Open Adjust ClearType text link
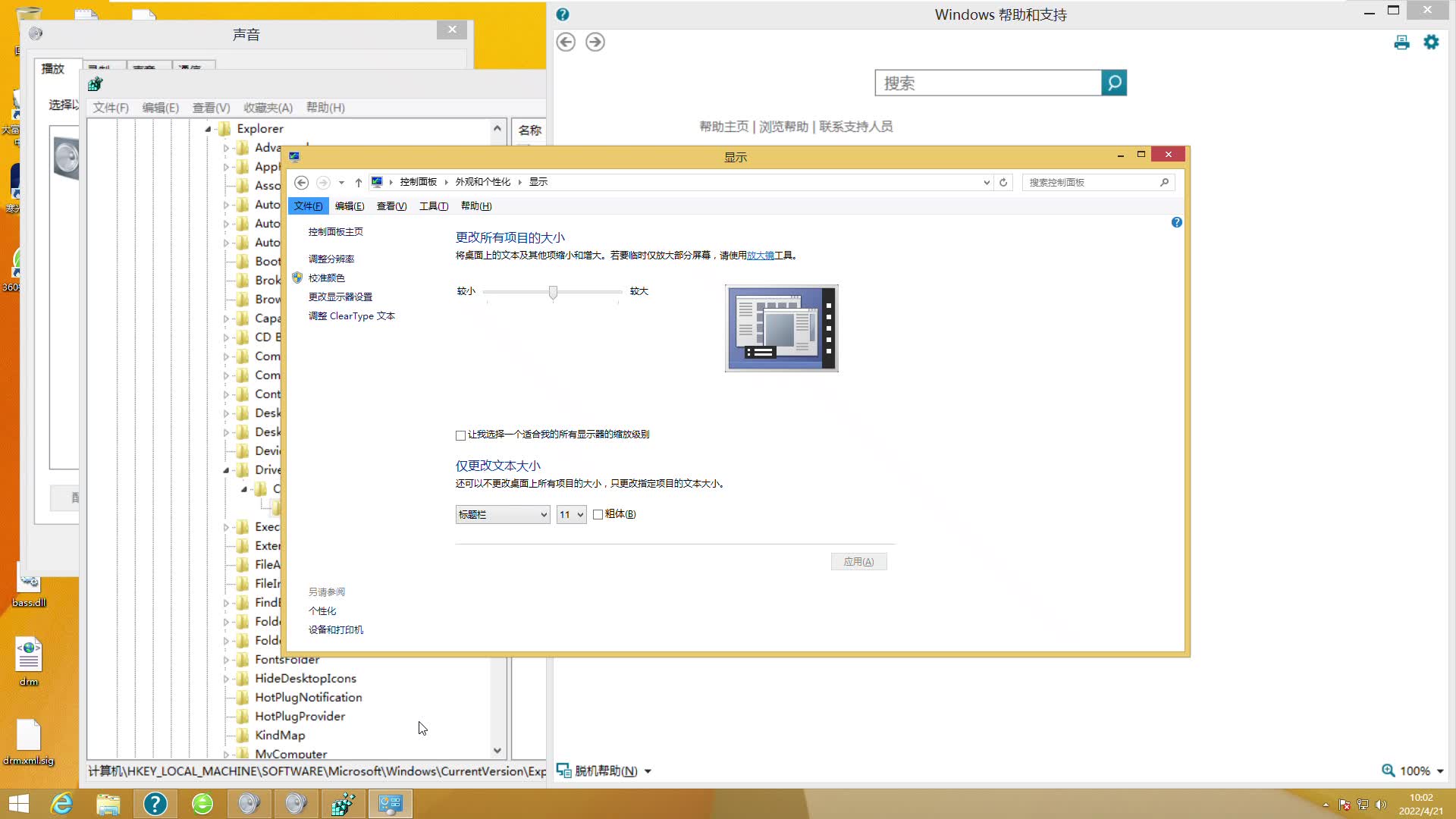The image size is (1456, 819). pos(352,316)
